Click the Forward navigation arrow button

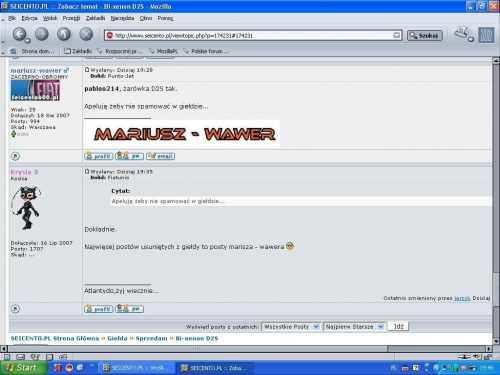point(42,34)
